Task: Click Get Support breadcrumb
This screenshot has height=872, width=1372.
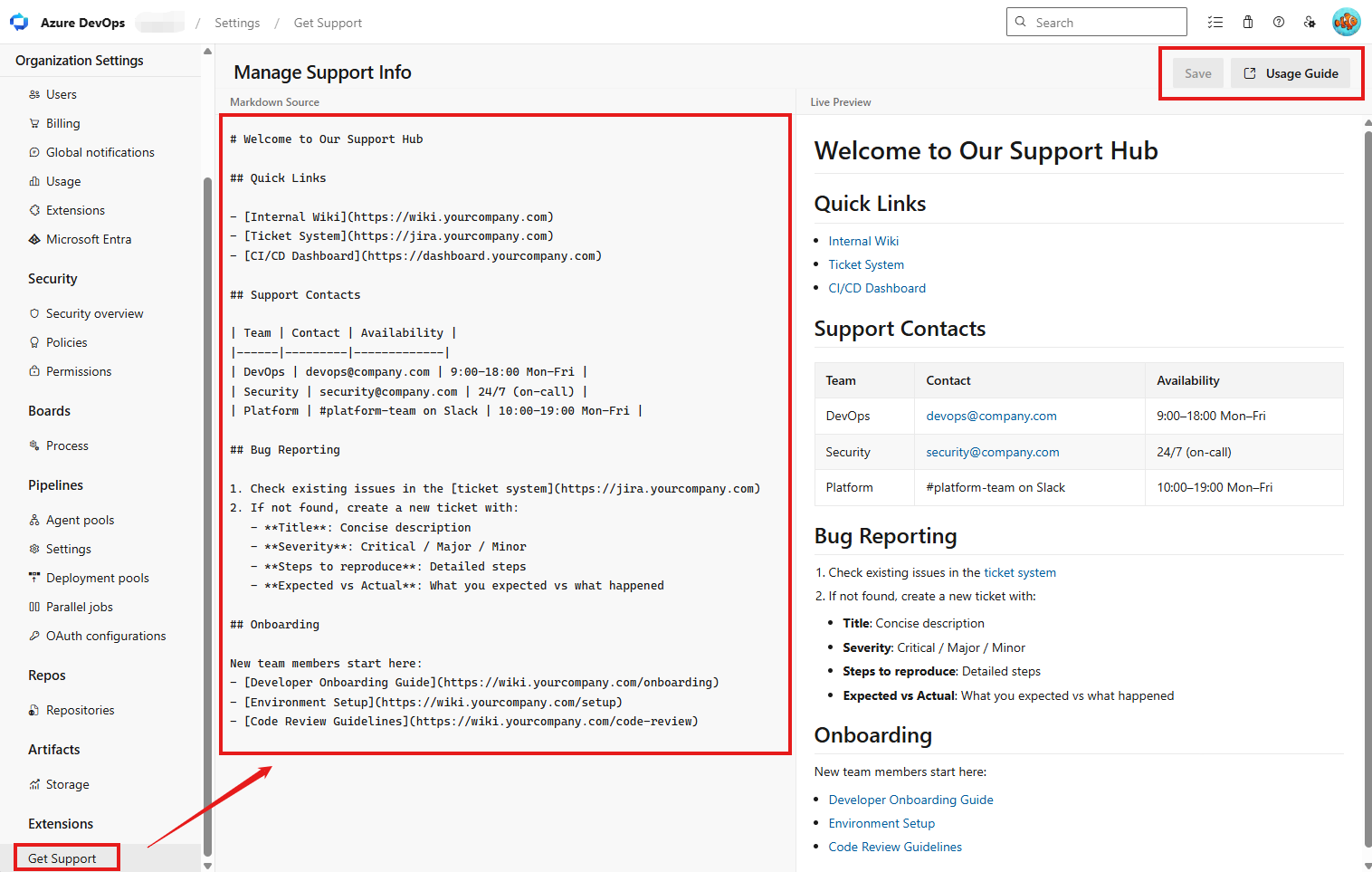Action: pos(328,23)
